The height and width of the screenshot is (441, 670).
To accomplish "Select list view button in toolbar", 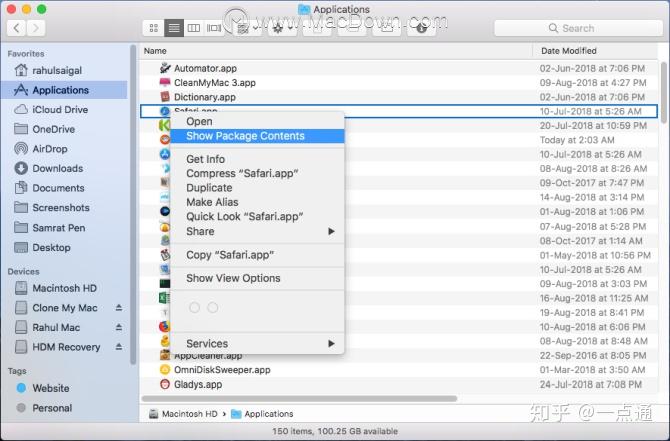I will click(174, 28).
